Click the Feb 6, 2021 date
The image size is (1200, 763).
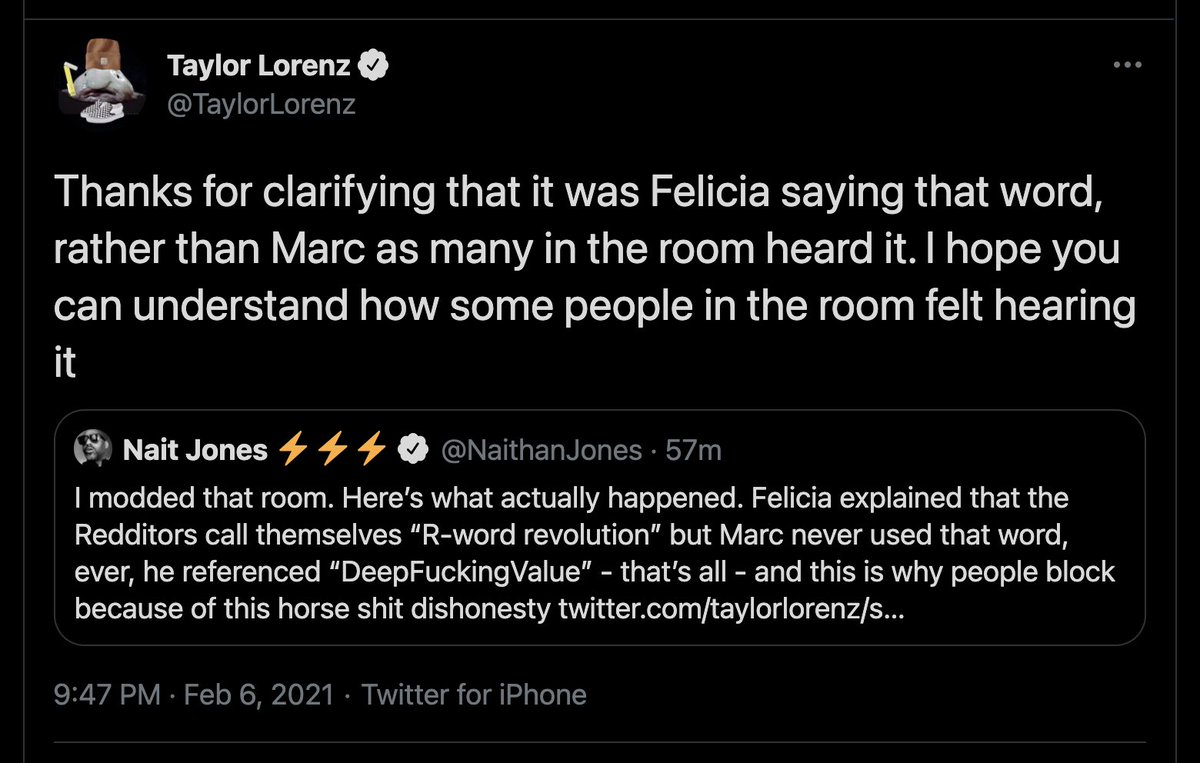click(x=264, y=694)
